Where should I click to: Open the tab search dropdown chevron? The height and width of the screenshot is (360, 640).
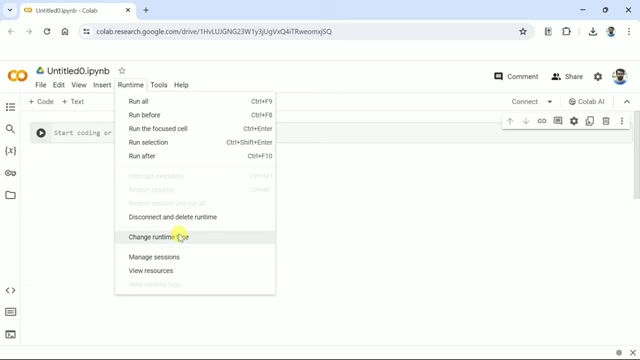[10, 10]
